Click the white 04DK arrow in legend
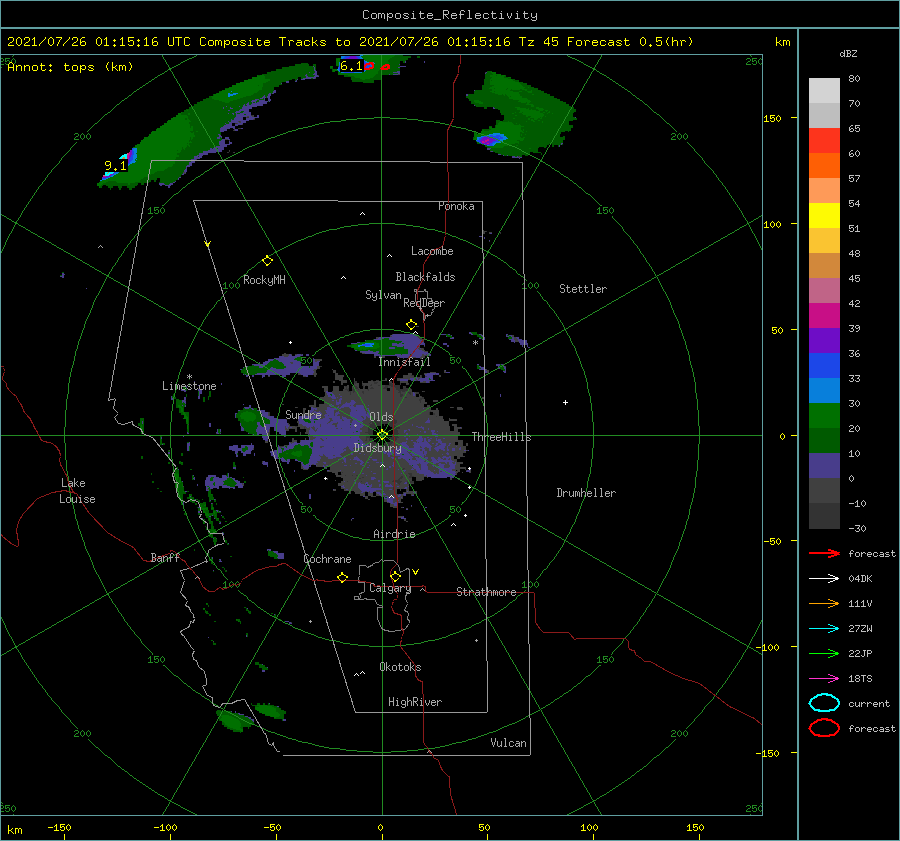Screen dimensions: 900x841 [824, 578]
